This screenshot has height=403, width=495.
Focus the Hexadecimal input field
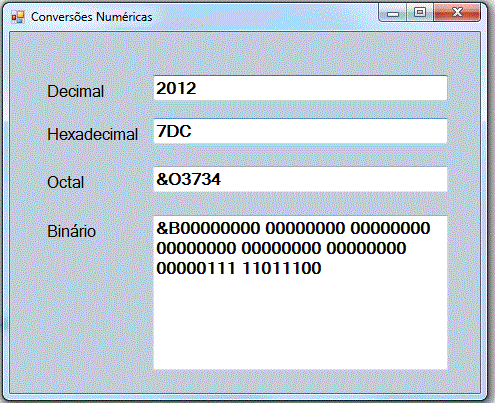click(300, 131)
